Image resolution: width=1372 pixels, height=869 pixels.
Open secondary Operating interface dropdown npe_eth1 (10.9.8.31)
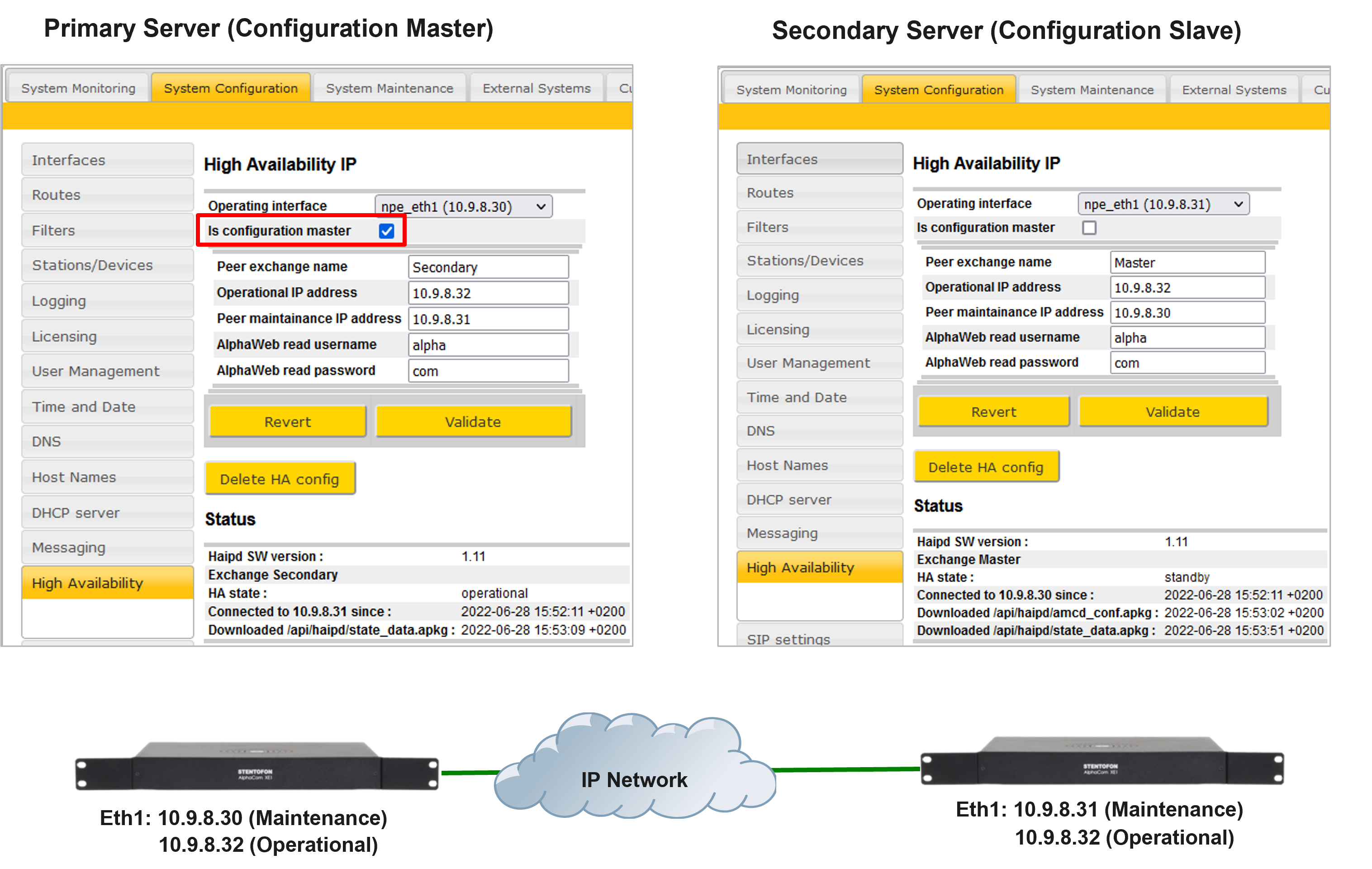pyautogui.click(x=1163, y=204)
